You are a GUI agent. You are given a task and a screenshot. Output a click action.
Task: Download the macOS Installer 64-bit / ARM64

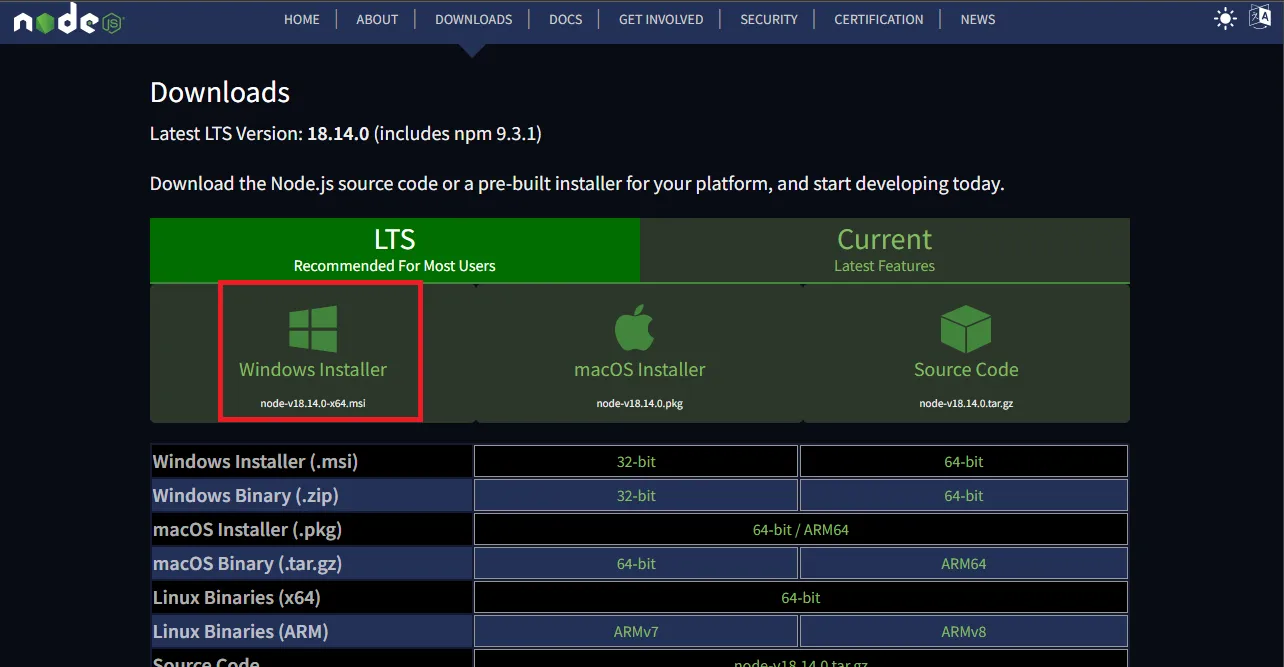800,530
